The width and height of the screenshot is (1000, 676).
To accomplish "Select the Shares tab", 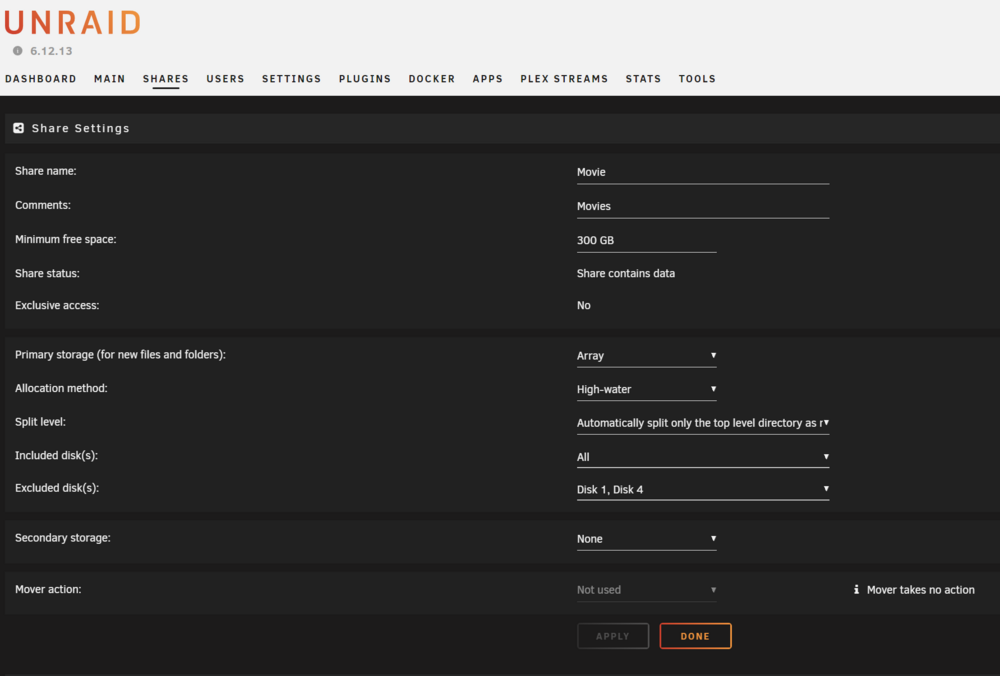I will (x=166, y=79).
